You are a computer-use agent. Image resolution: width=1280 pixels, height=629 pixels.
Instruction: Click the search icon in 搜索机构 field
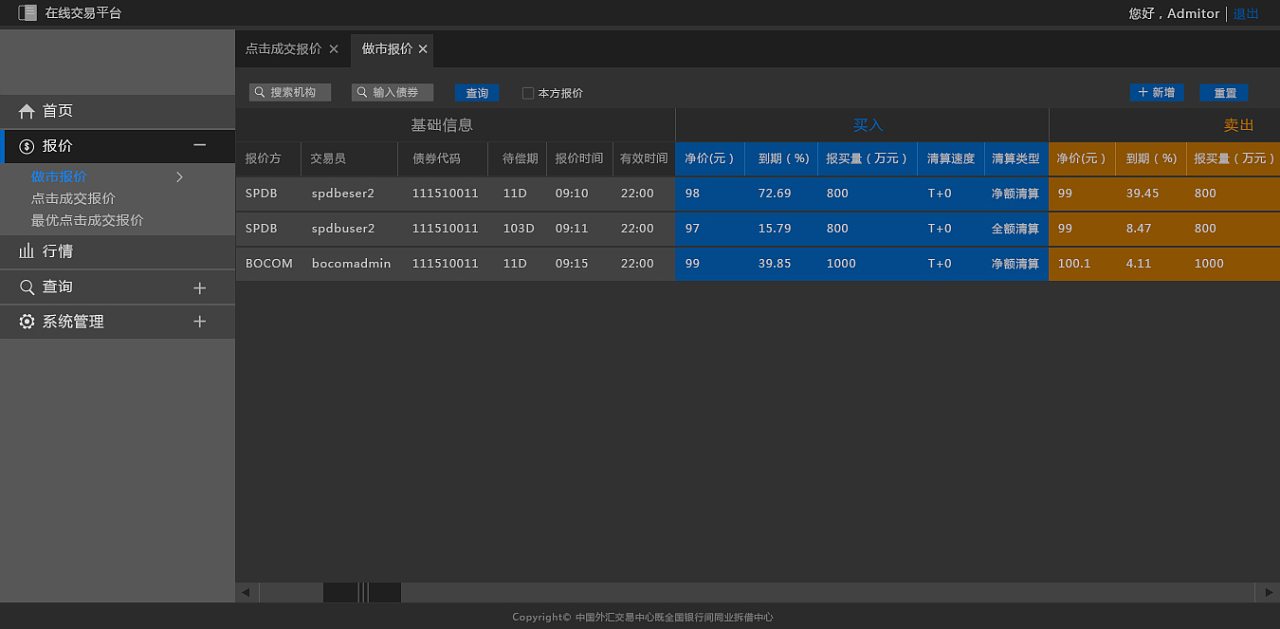click(260, 92)
